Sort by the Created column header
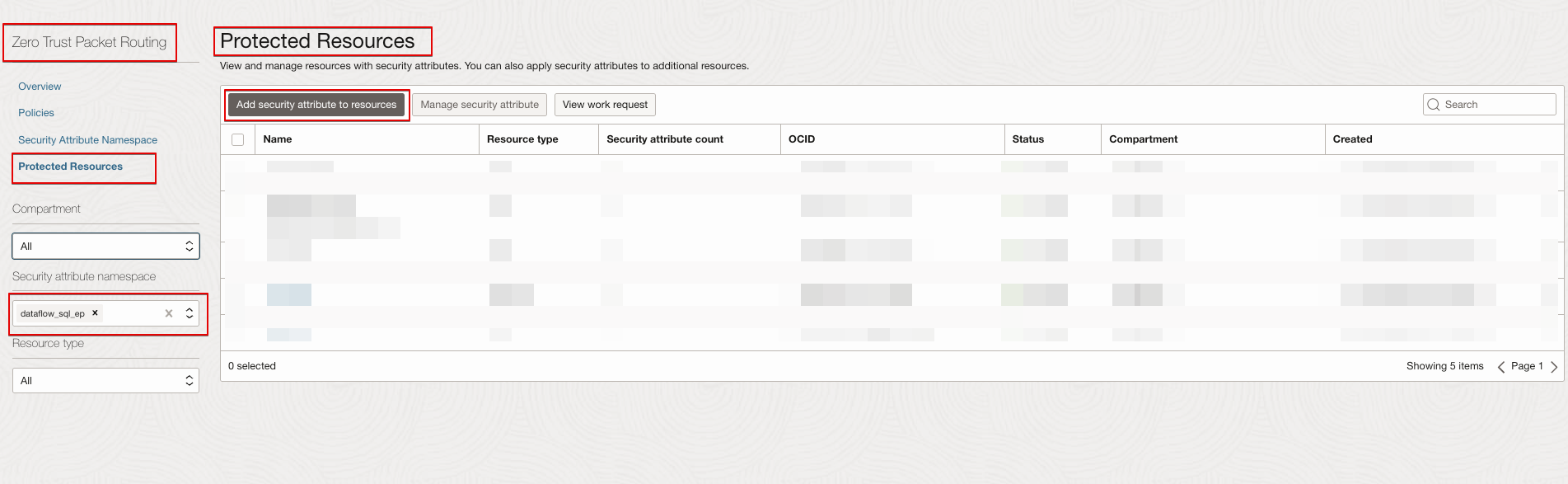 pyautogui.click(x=1352, y=139)
